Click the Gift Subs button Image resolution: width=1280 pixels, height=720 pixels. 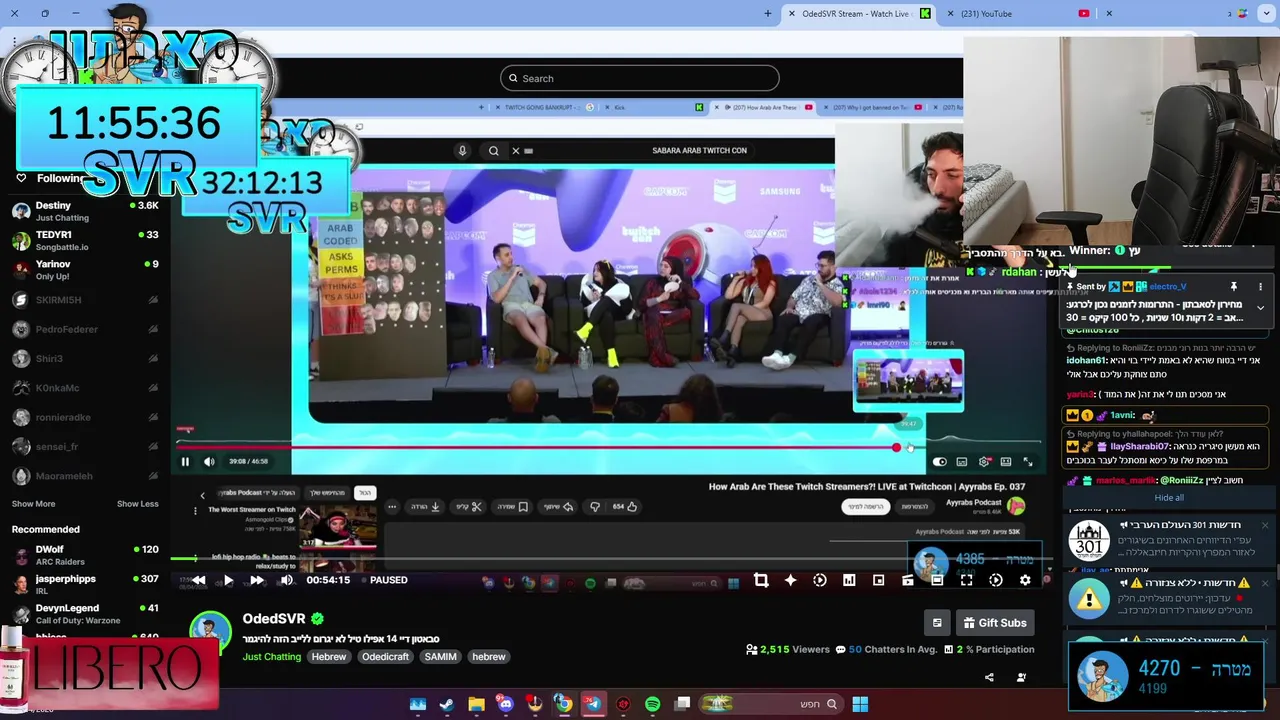(x=995, y=623)
